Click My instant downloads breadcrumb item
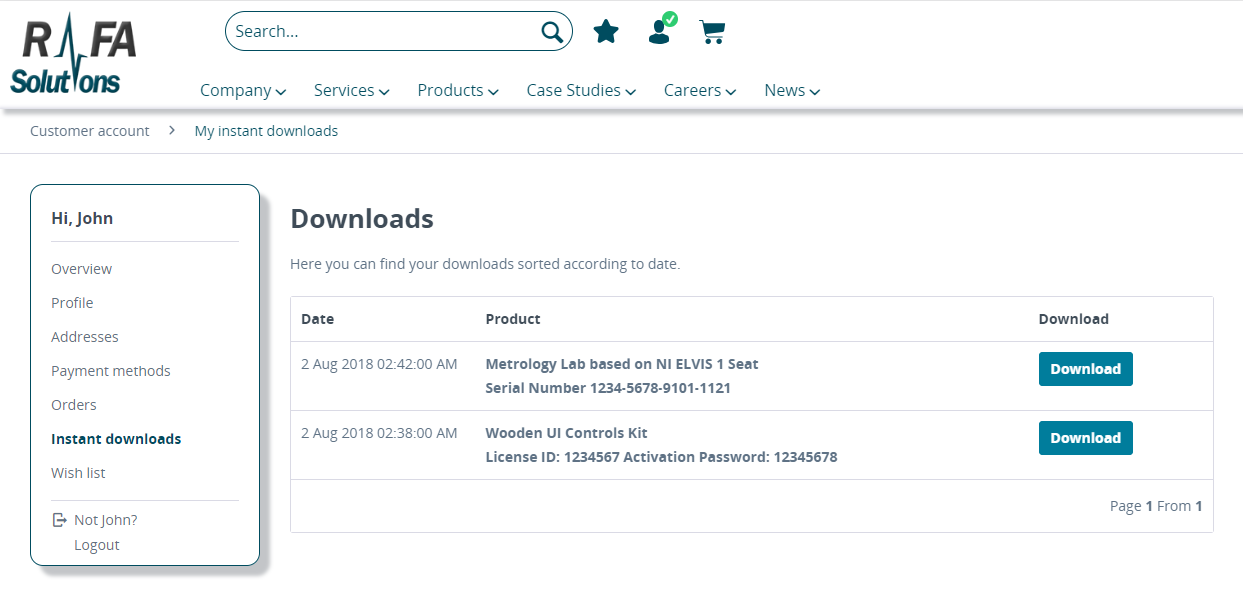This screenshot has width=1243, height=593. [265, 130]
